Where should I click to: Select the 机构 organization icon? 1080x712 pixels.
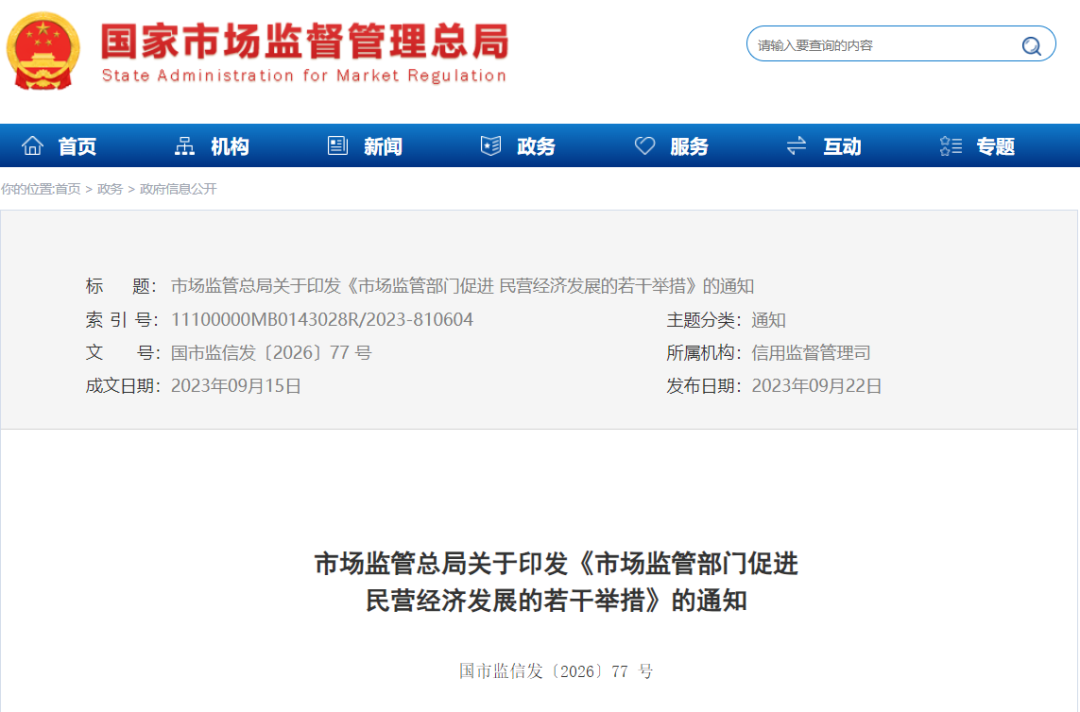184,145
